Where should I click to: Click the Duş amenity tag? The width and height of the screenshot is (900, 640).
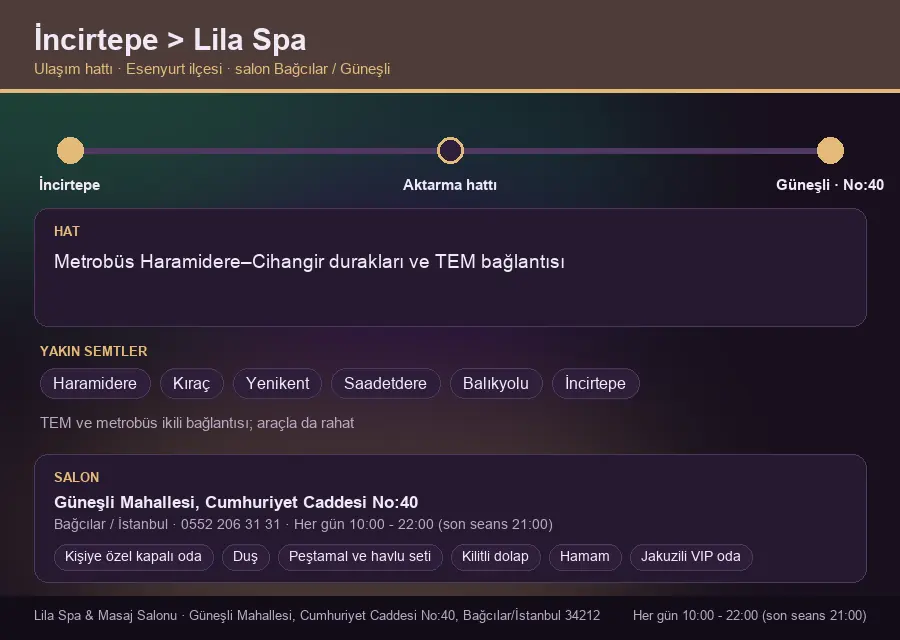point(246,557)
